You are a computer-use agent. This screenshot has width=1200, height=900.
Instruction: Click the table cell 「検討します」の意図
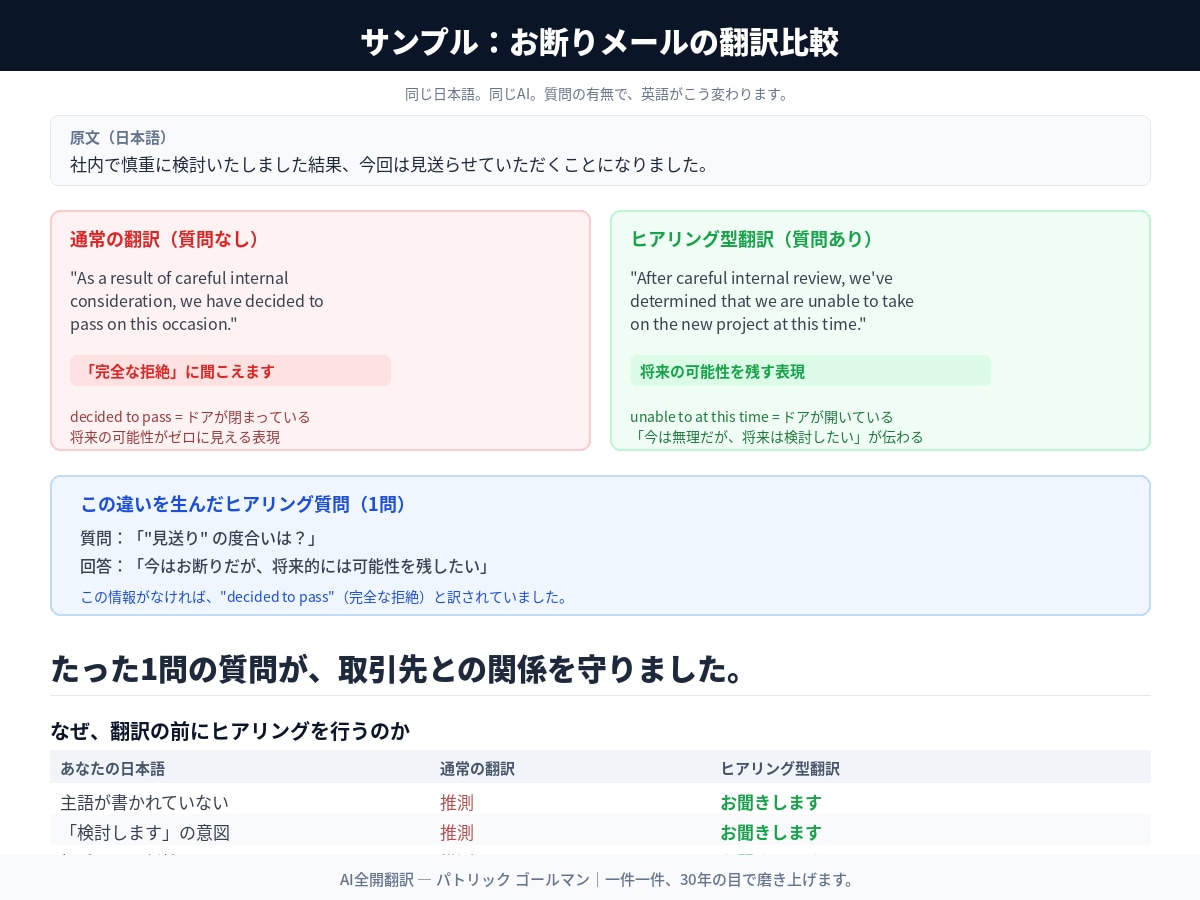click(x=145, y=832)
